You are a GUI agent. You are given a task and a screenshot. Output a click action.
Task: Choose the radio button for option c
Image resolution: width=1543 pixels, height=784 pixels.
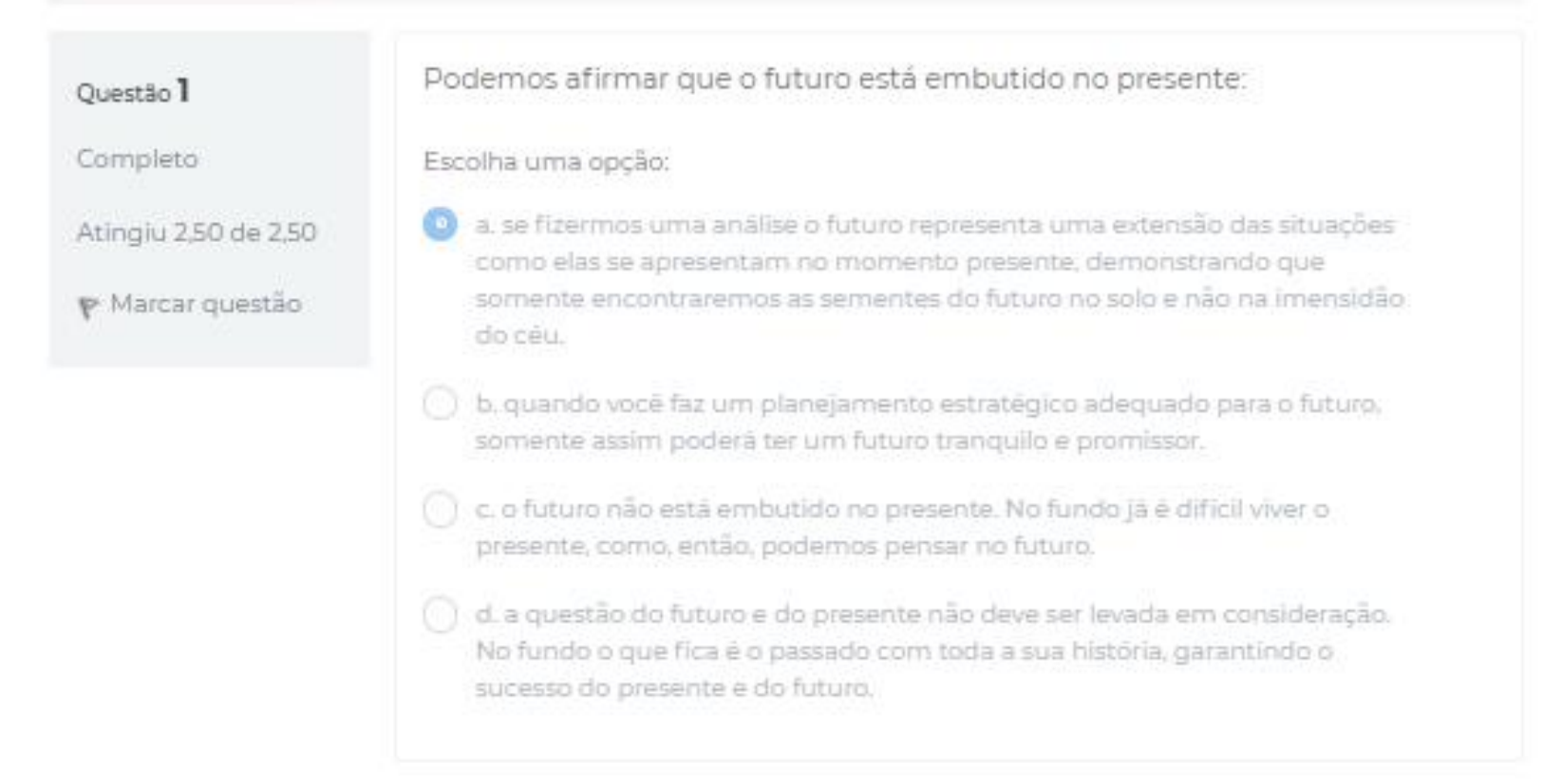tap(440, 510)
